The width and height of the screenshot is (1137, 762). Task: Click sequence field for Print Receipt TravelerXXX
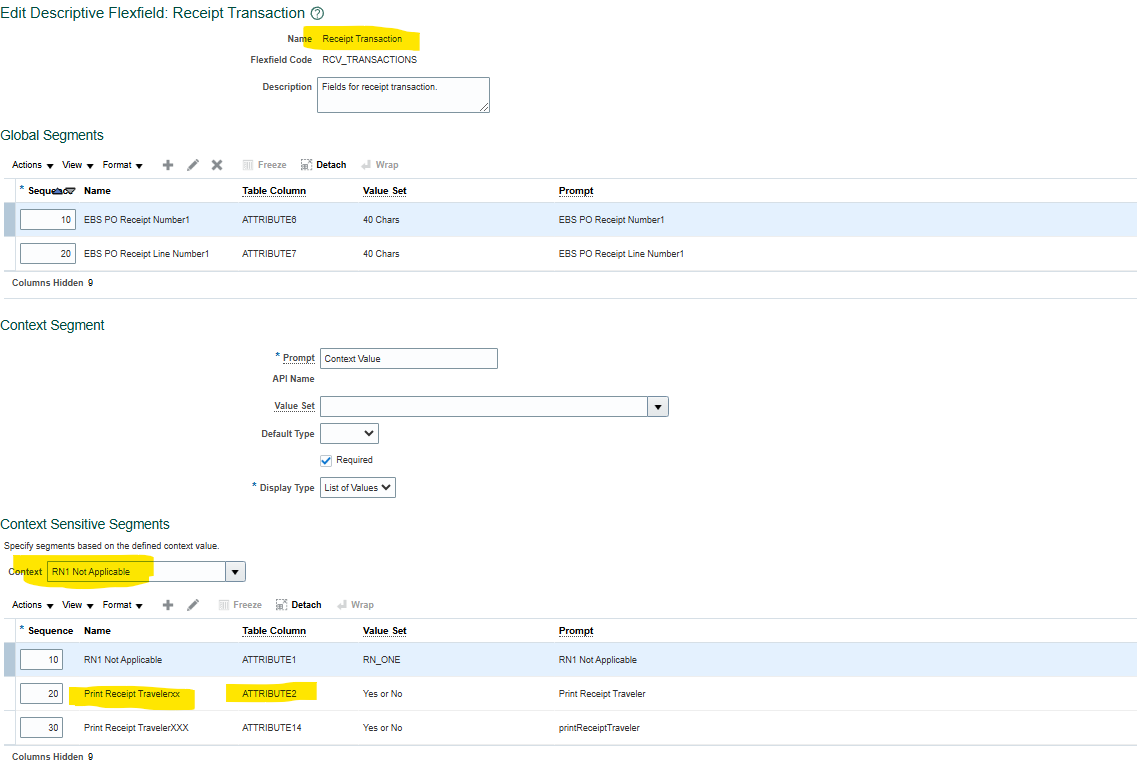click(x=41, y=728)
